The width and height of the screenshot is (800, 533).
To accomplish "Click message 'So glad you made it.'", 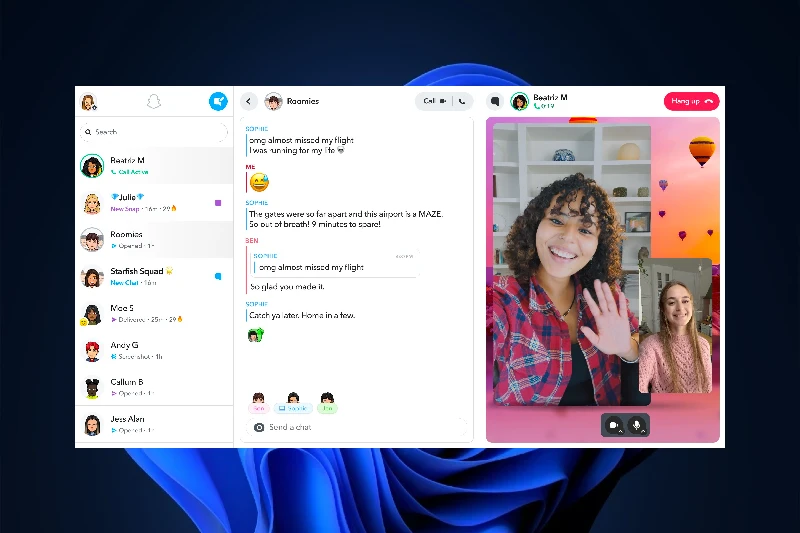I will (287, 287).
